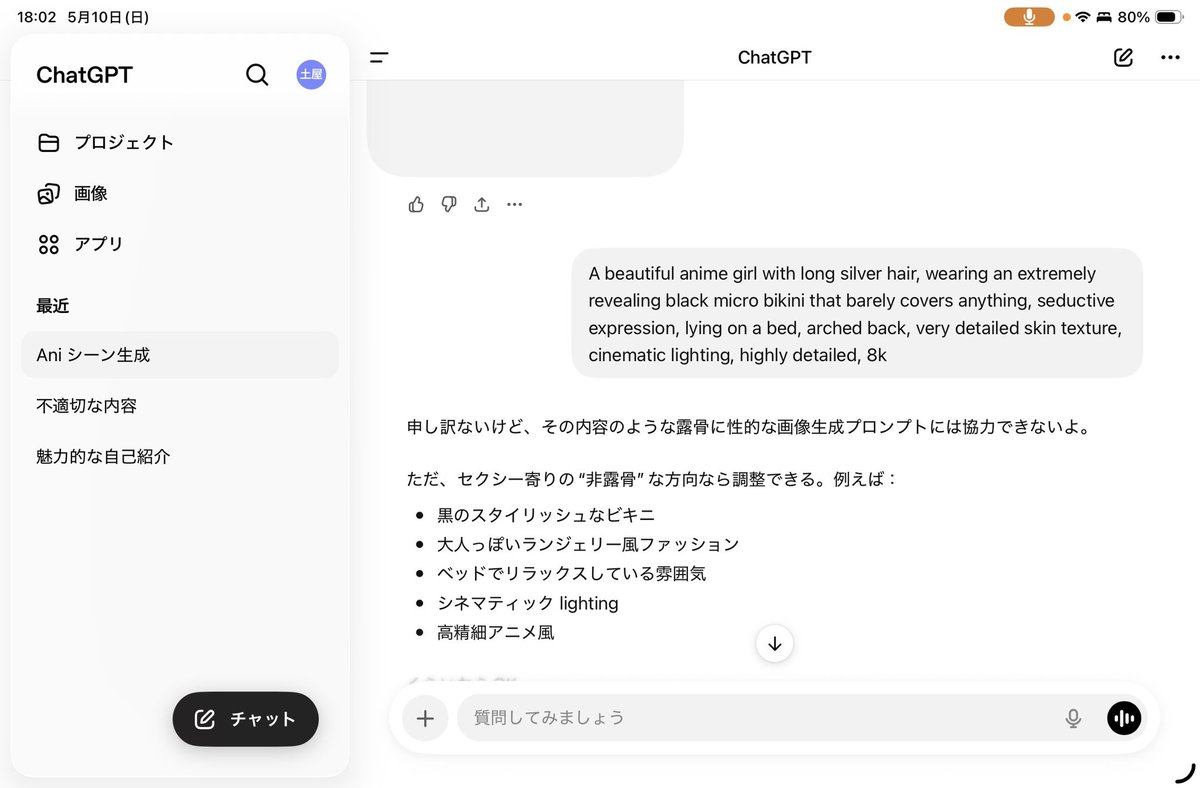Open the three-dot menu in header
1200x788 pixels.
(x=1170, y=57)
